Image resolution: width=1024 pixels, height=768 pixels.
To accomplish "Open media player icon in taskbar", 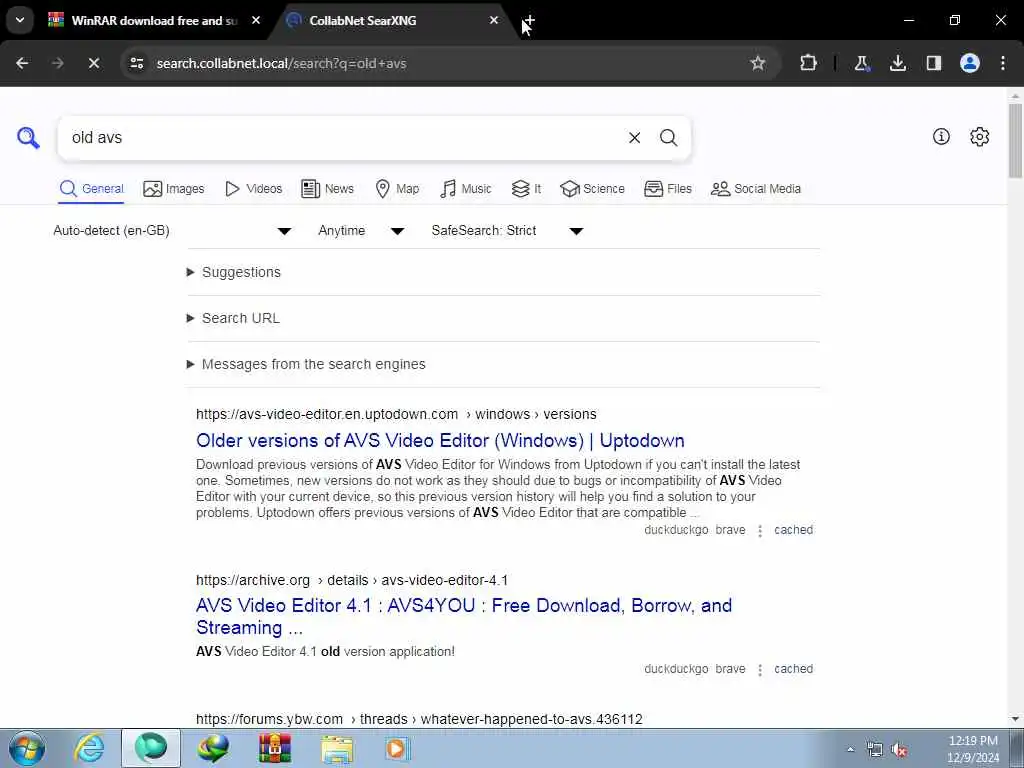I will point(398,748).
